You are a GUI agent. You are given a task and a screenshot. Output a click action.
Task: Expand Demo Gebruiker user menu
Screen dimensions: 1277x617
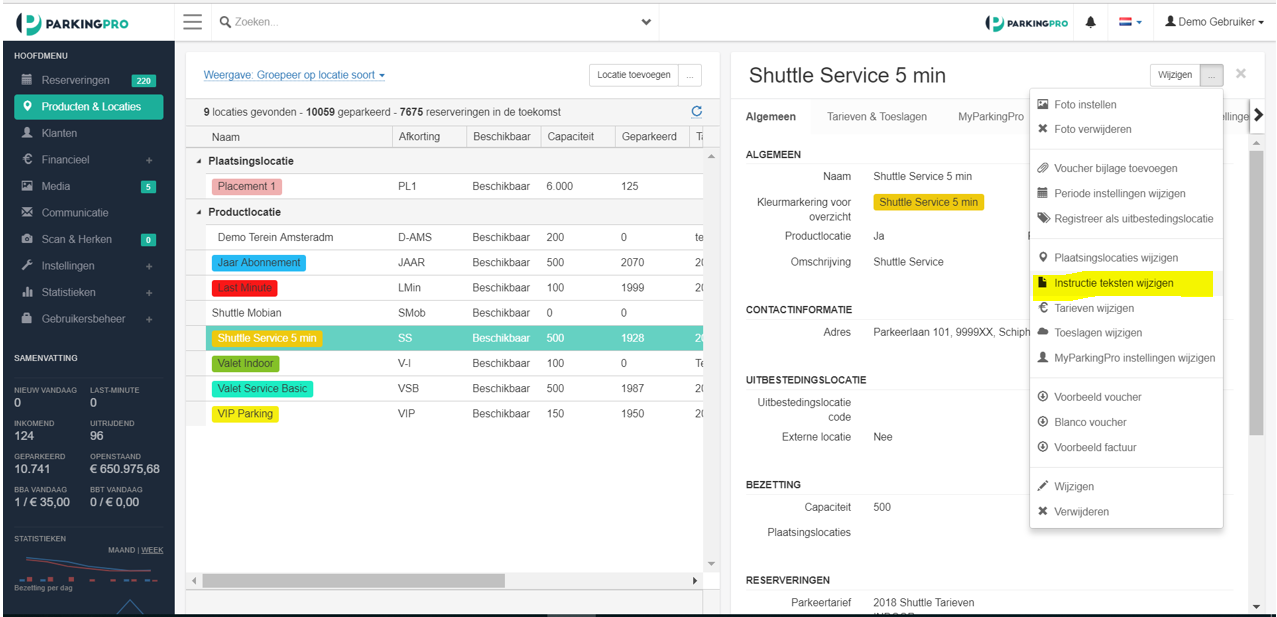pyautogui.click(x=1214, y=22)
